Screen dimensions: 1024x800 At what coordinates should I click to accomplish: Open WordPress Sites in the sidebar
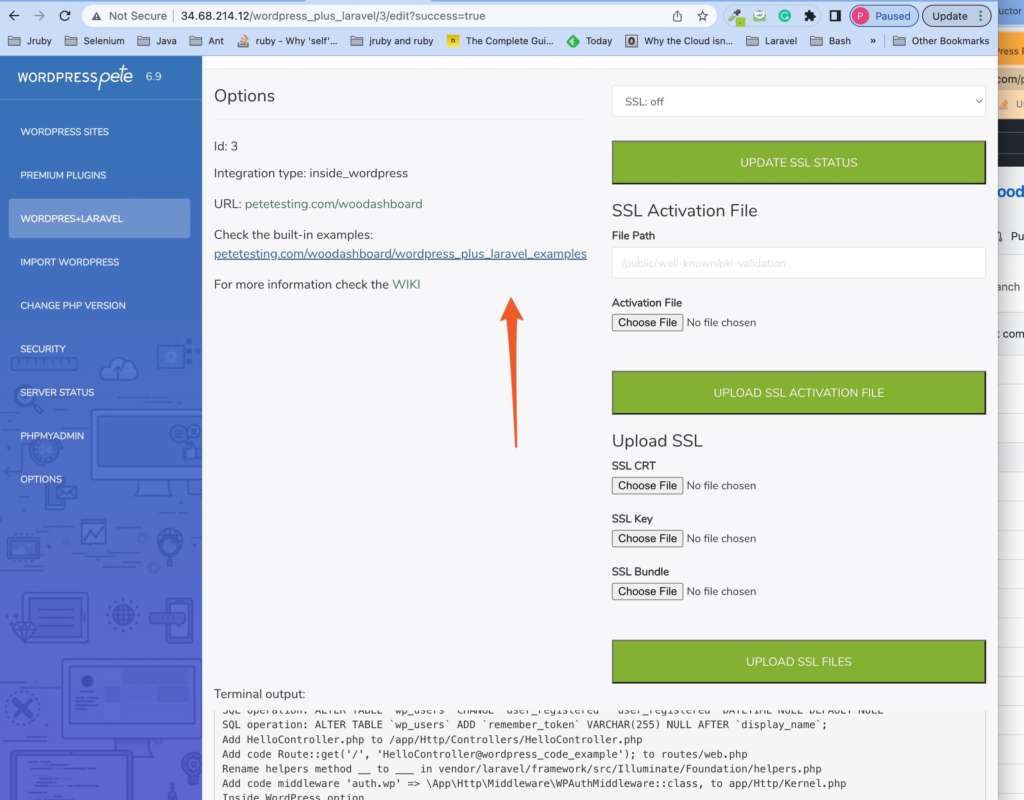[x=65, y=132]
